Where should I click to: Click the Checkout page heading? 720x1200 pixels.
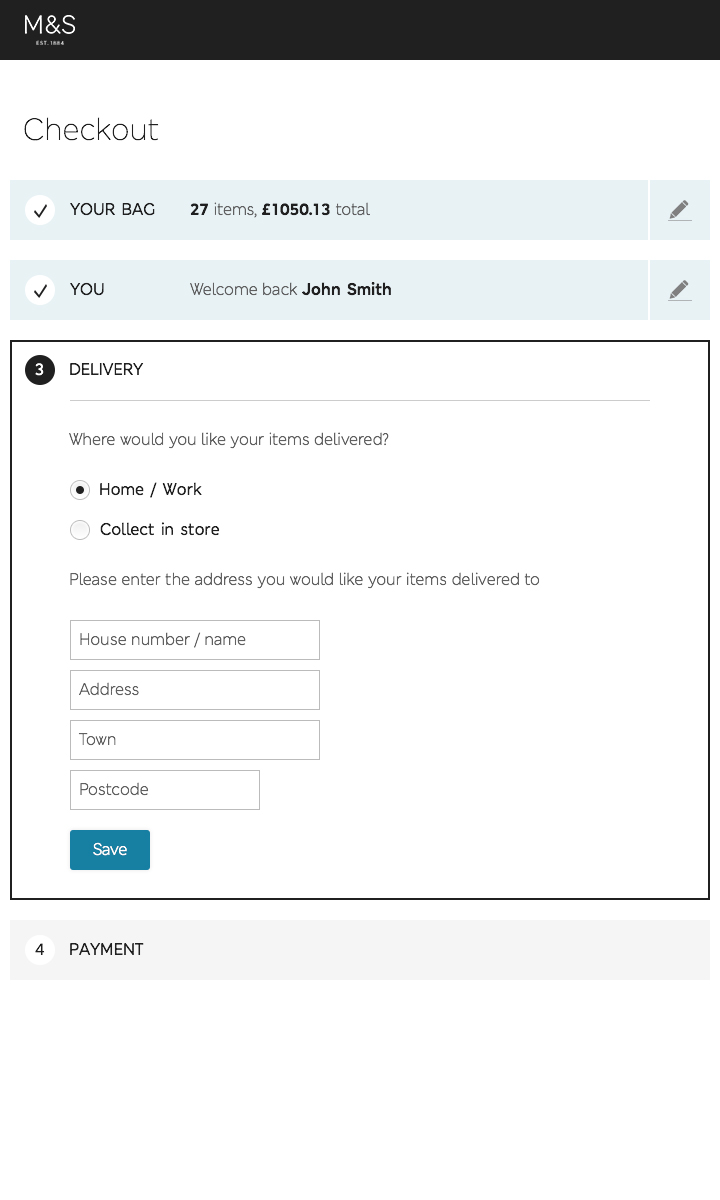(x=91, y=130)
